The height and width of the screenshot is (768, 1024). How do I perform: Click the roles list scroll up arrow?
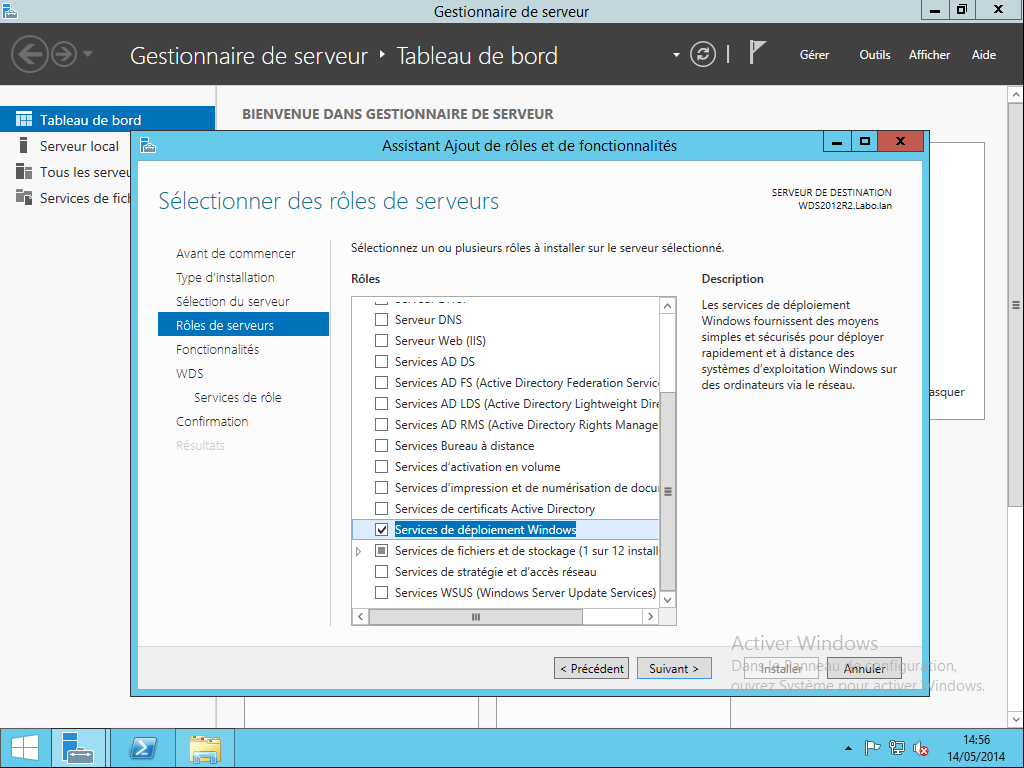point(667,306)
